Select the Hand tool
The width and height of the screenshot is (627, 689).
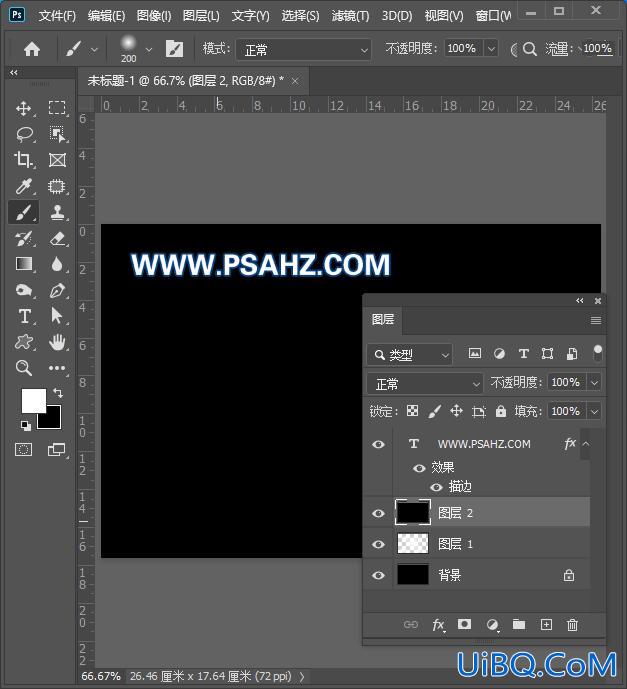(57, 342)
